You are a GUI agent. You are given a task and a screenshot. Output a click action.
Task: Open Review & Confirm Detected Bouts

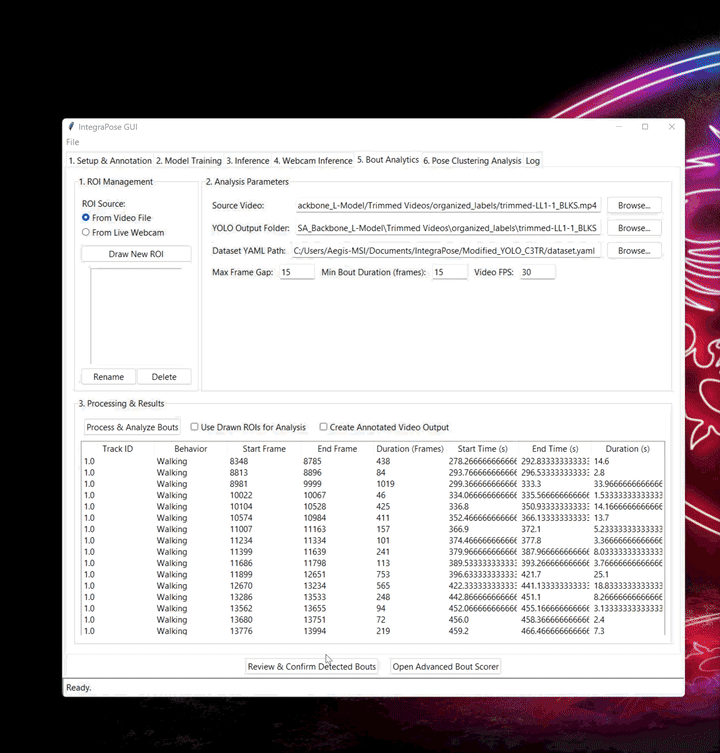(312, 667)
